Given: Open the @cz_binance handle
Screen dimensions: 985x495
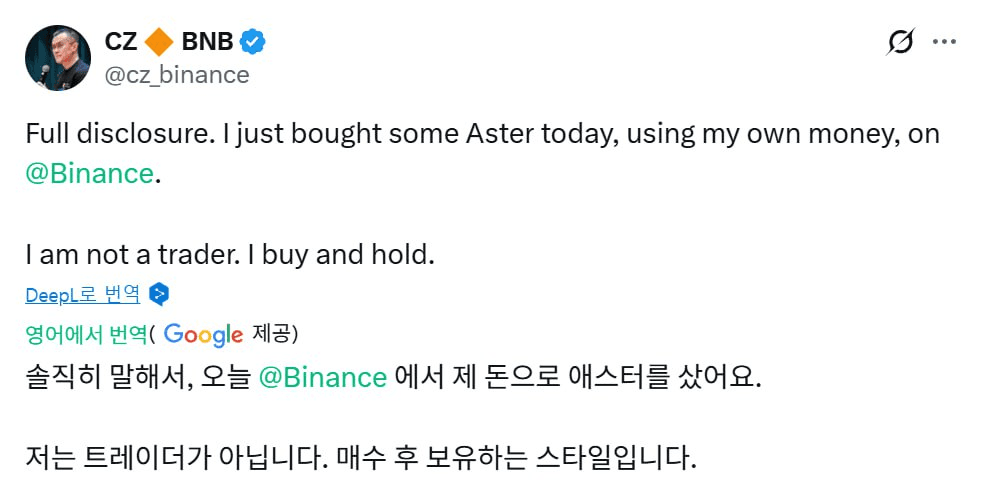Looking at the screenshot, I should coord(177,75).
